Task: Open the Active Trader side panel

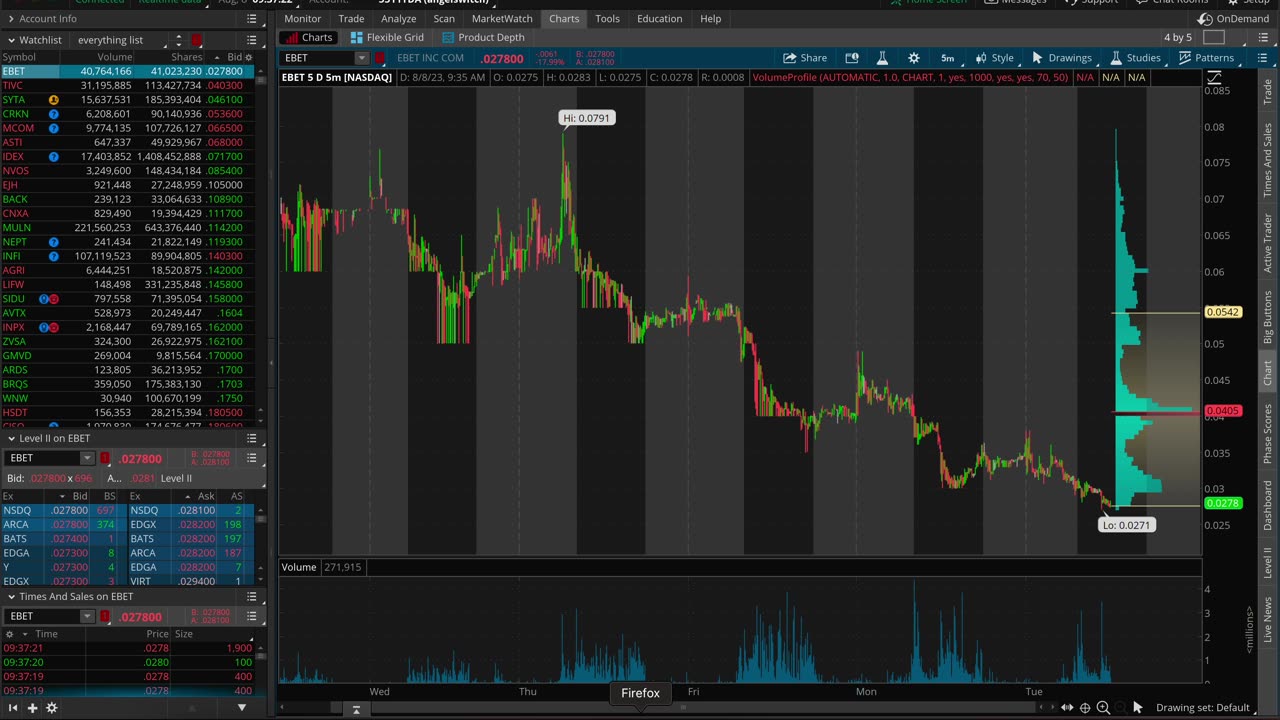Action: click(1268, 243)
